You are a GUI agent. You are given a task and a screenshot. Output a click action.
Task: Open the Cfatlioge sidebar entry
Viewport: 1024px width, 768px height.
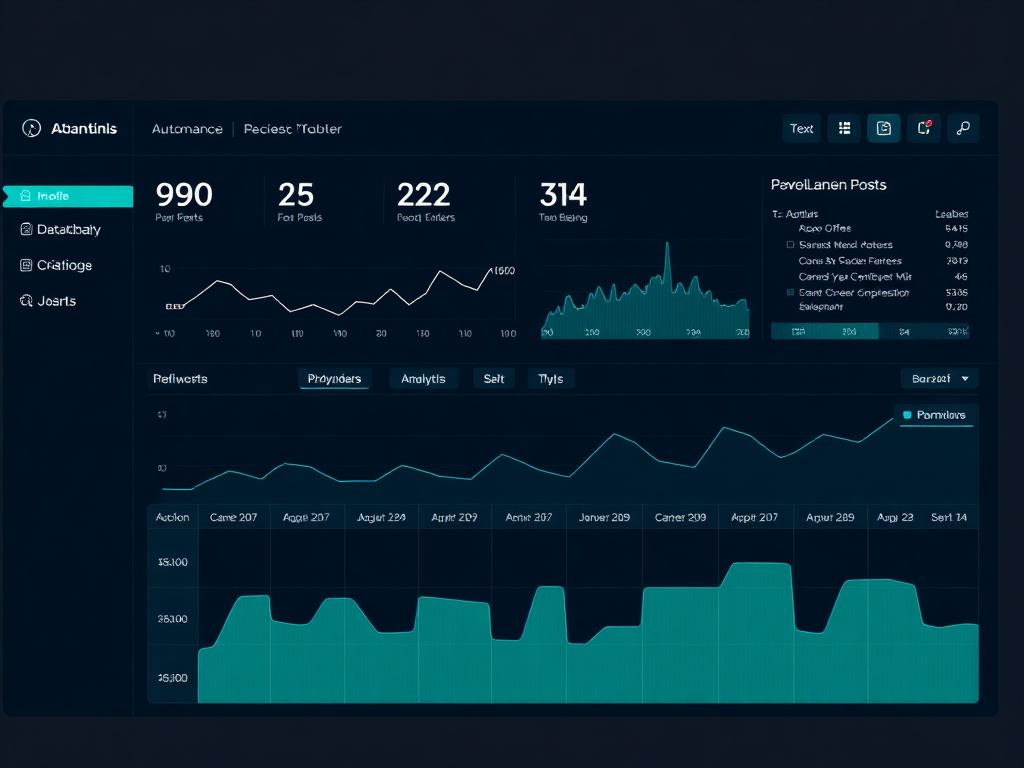pos(56,265)
